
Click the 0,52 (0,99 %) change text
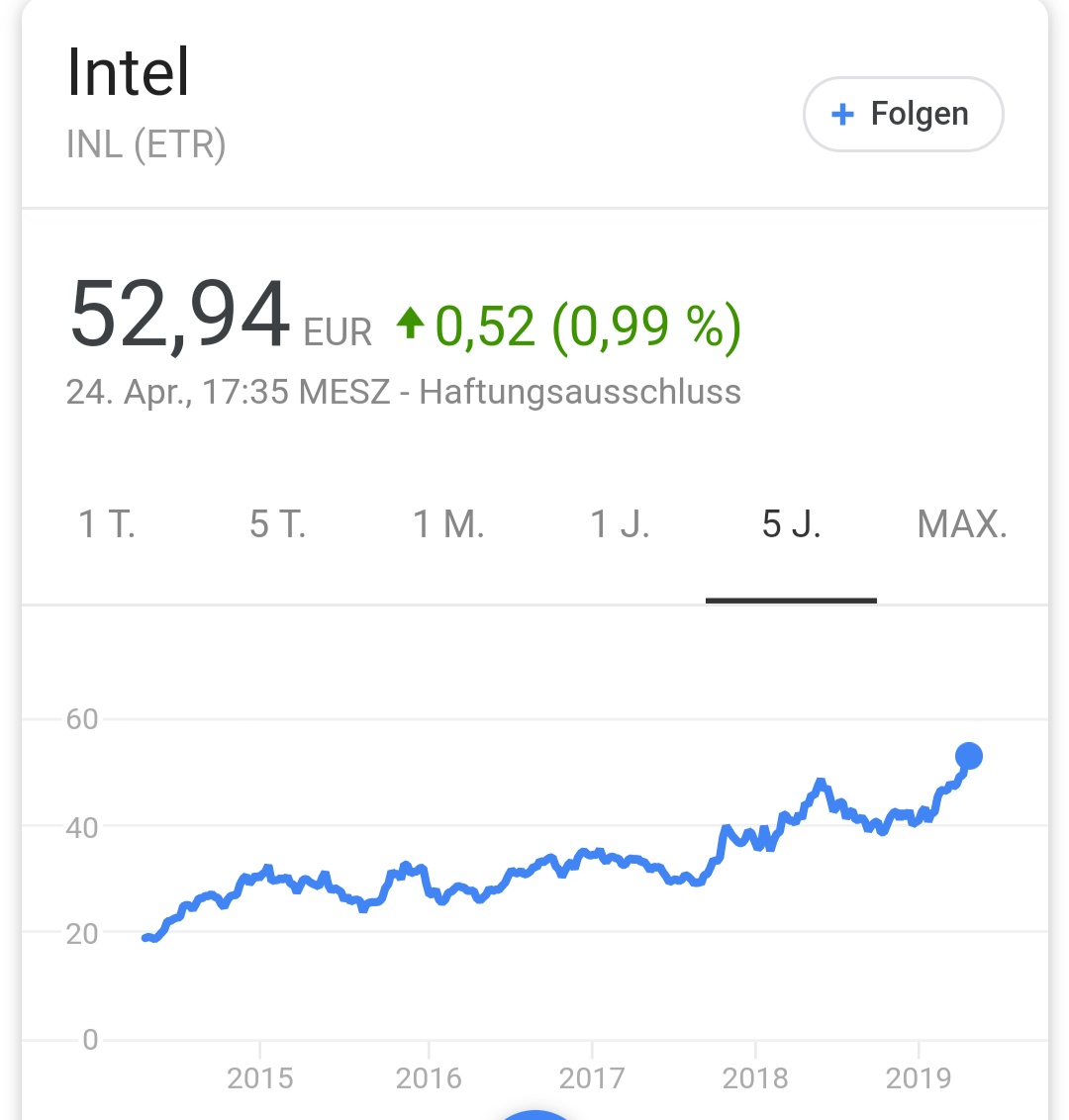[x=588, y=325]
